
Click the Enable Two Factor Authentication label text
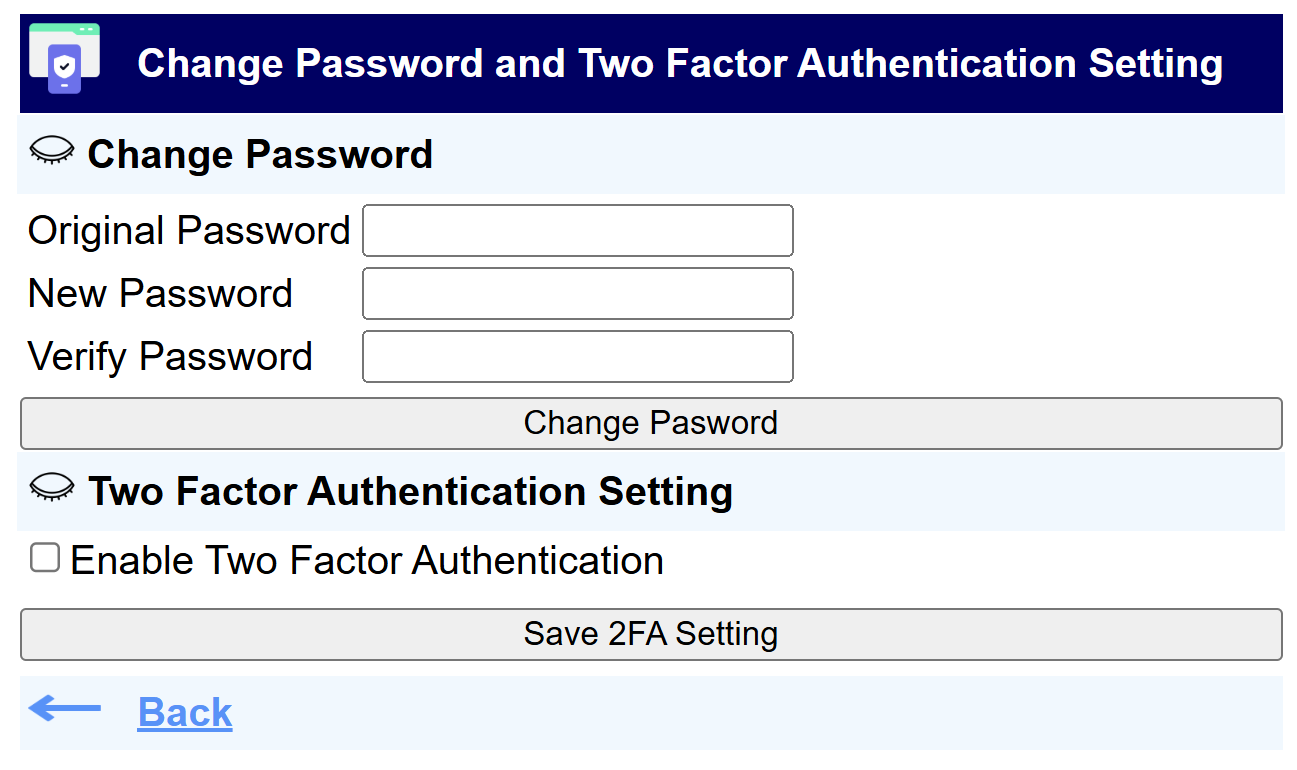(367, 560)
